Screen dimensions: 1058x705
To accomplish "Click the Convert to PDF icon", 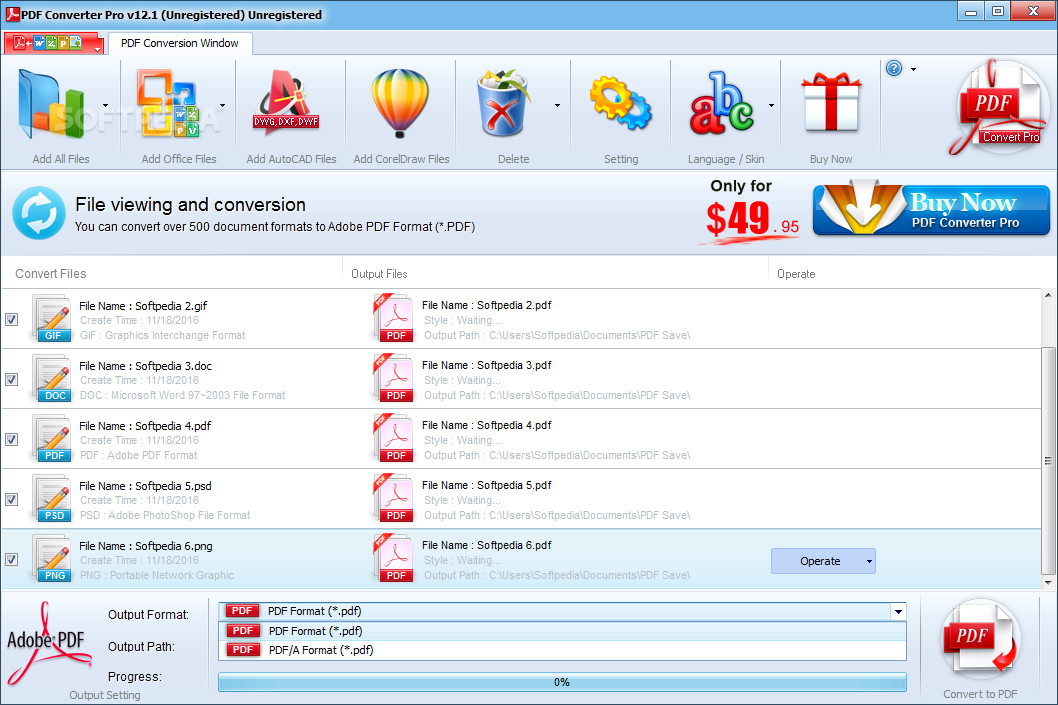I will coord(980,640).
